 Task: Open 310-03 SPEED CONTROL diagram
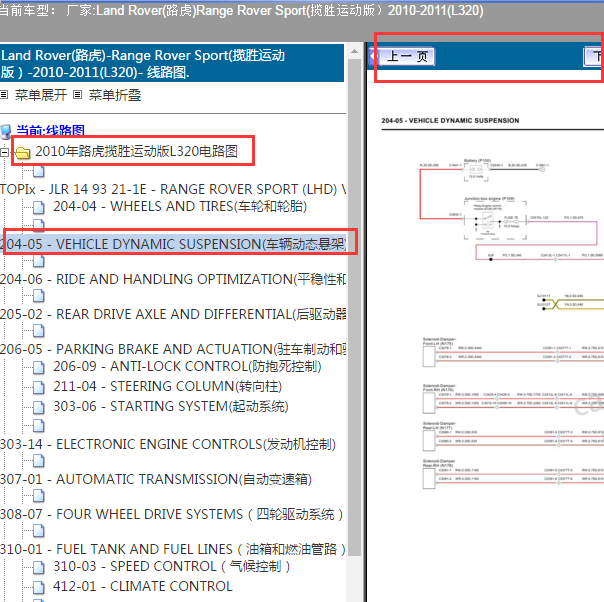[x=171, y=567]
